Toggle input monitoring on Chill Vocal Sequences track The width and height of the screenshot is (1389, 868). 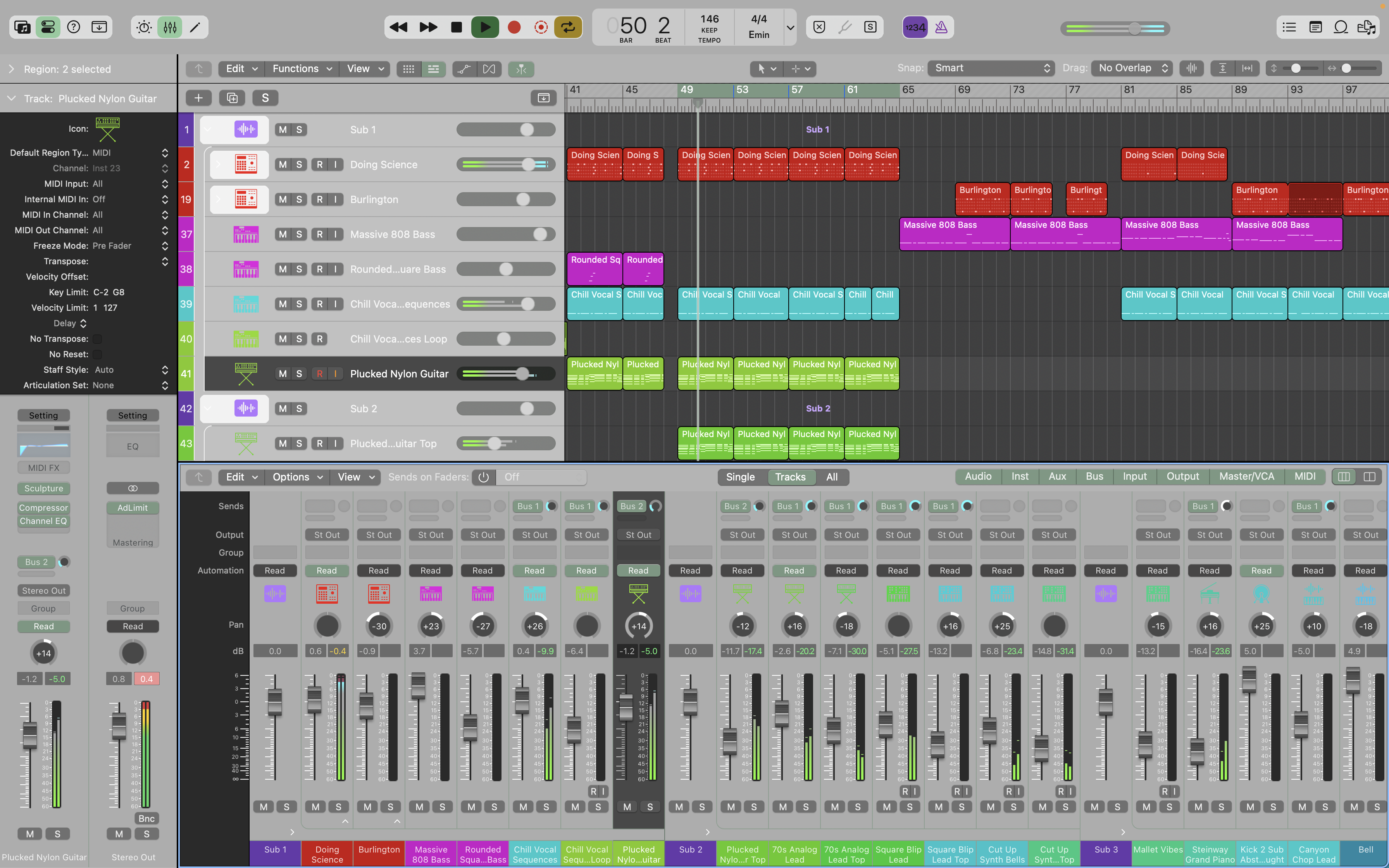coord(336,304)
